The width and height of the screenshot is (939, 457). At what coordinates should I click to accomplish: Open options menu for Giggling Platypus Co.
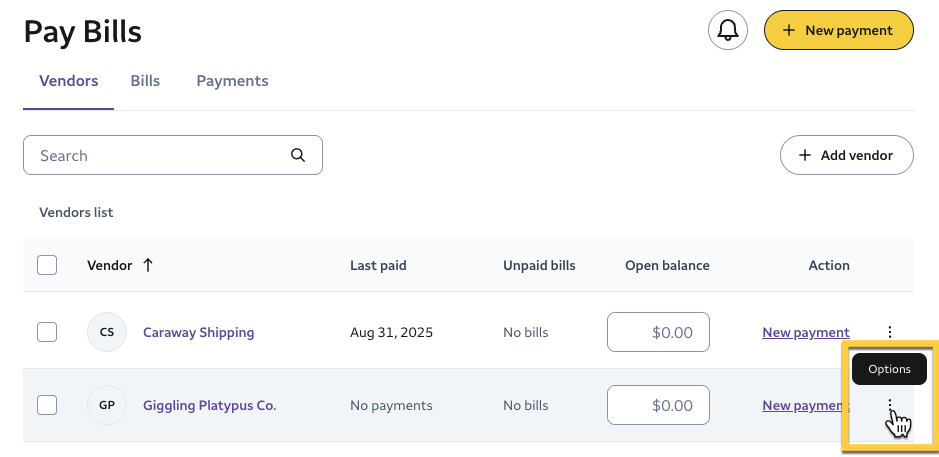[890, 405]
